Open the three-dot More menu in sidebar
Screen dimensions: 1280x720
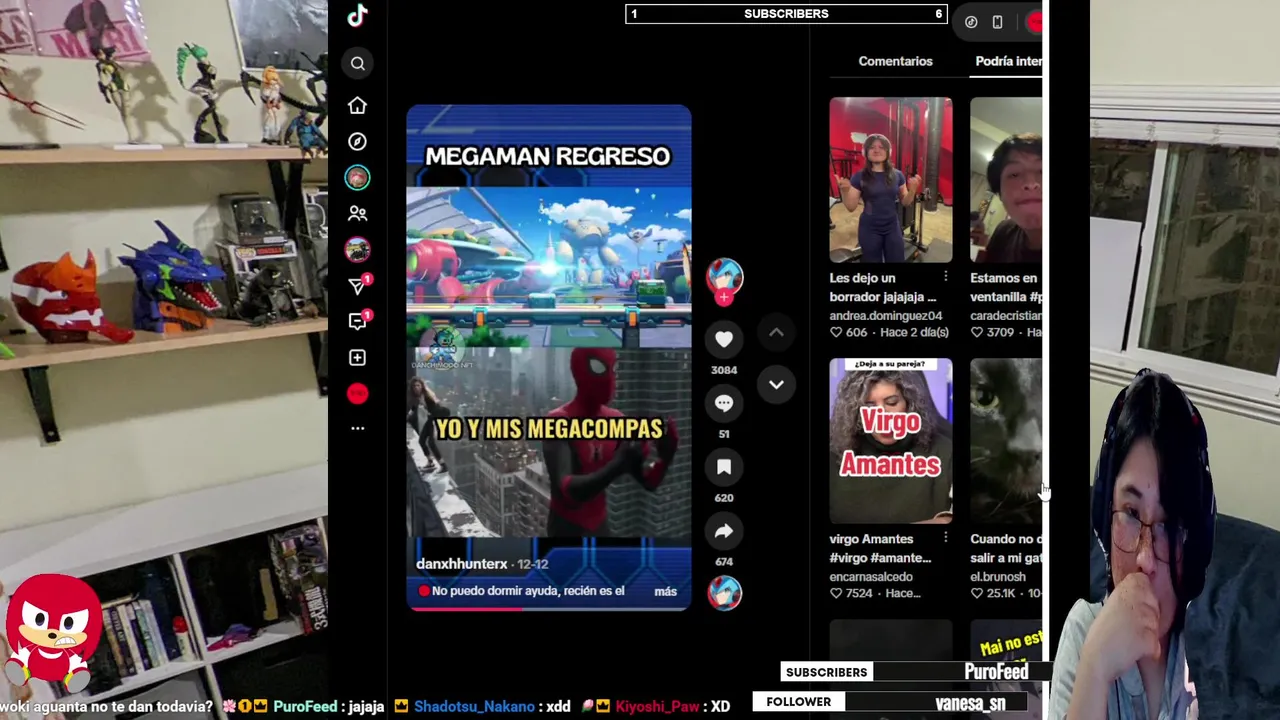coord(357,428)
